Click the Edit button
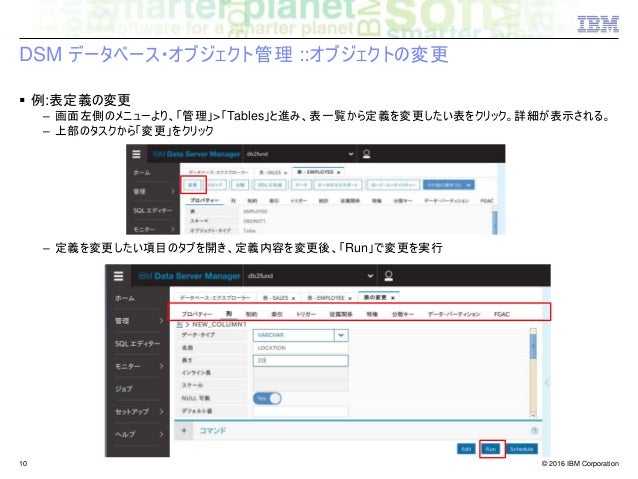This screenshot has width=638, height=479. click(x=466, y=449)
